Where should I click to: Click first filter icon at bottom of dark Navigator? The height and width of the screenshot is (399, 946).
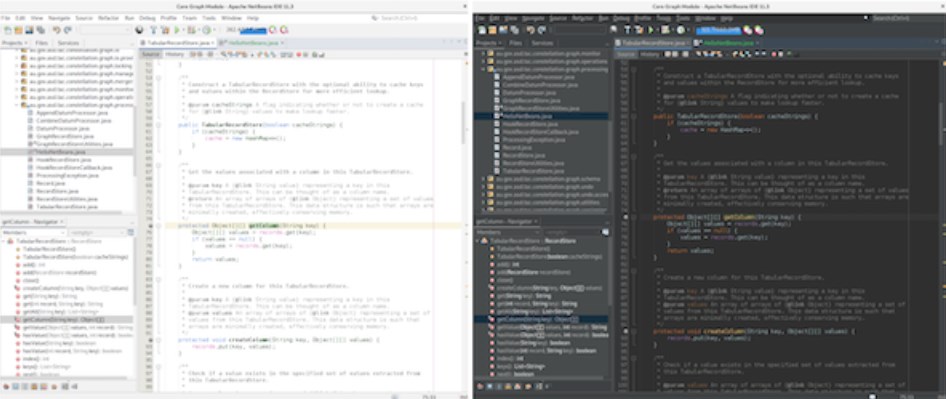(x=480, y=386)
